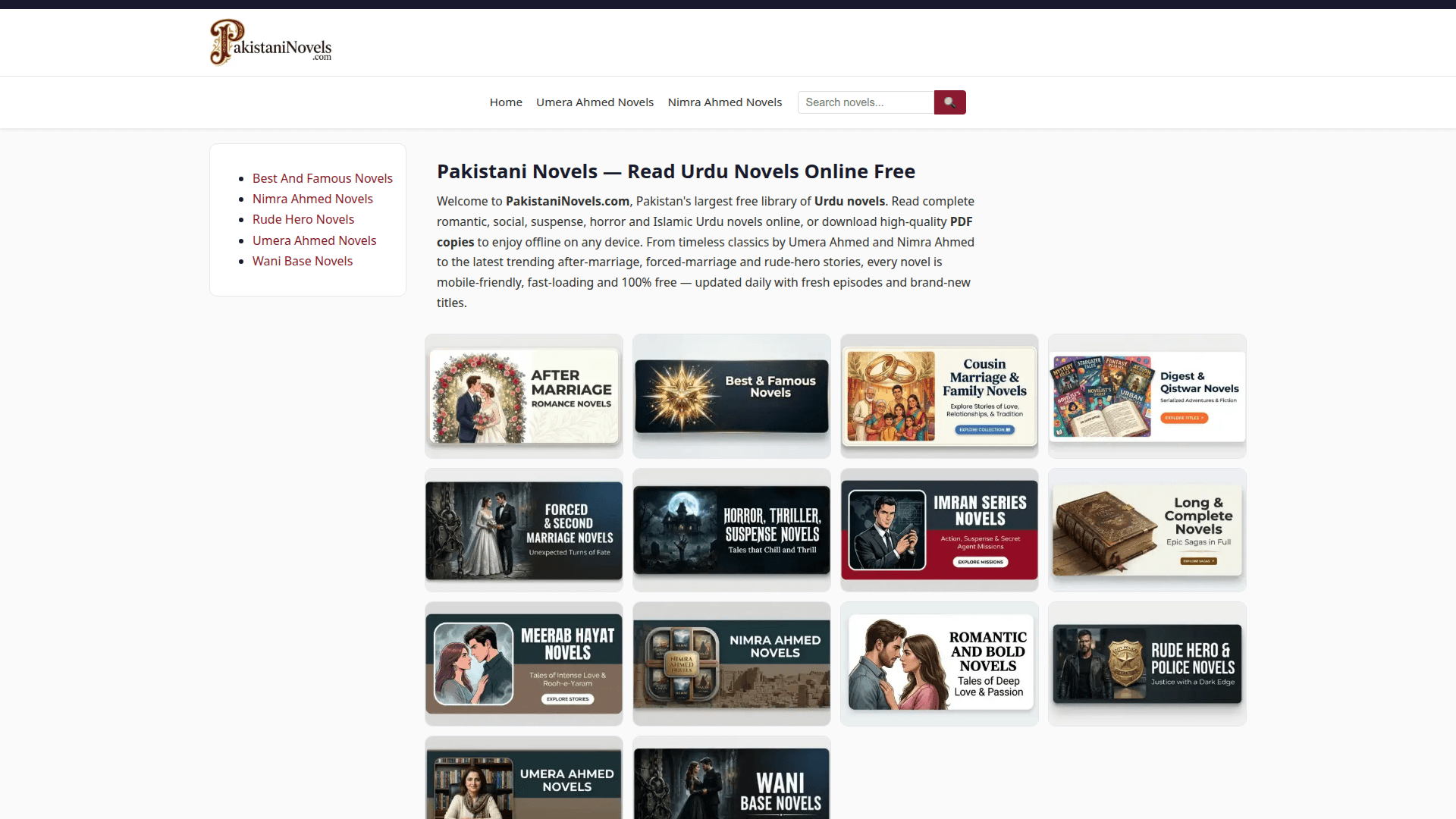
Task: Click Explore Stories button on Meerab Hayat card
Action: pyautogui.click(x=568, y=699)
